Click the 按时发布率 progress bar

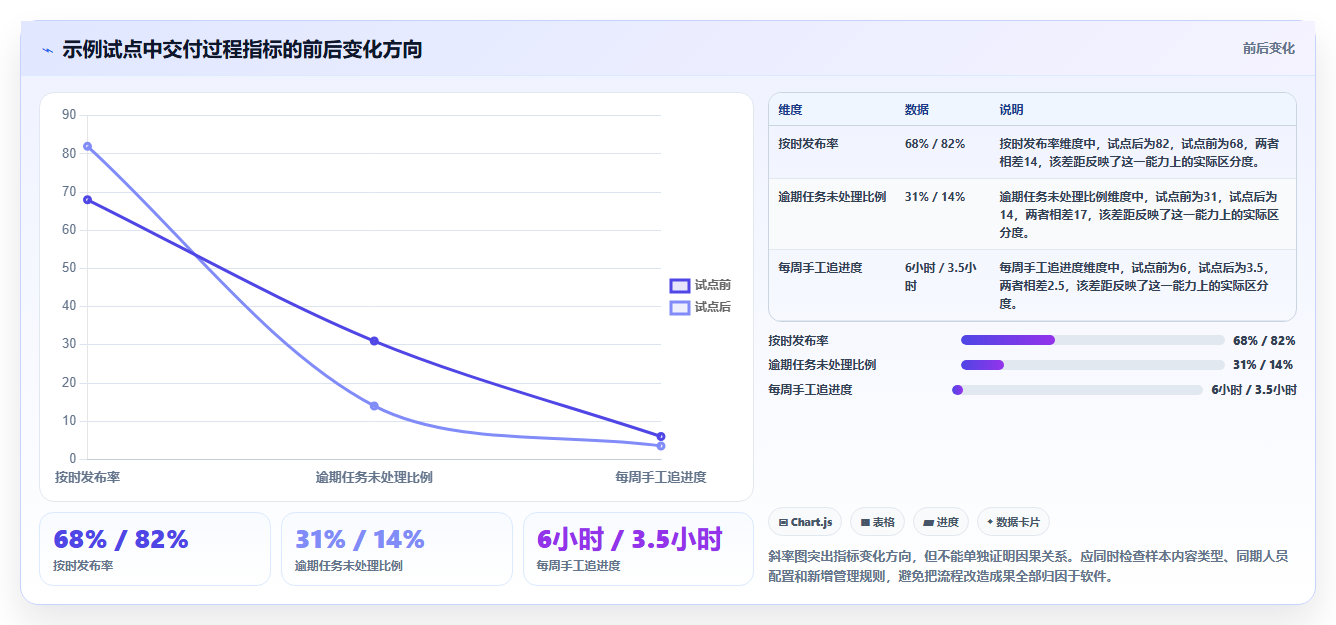tap(1092, 340)
